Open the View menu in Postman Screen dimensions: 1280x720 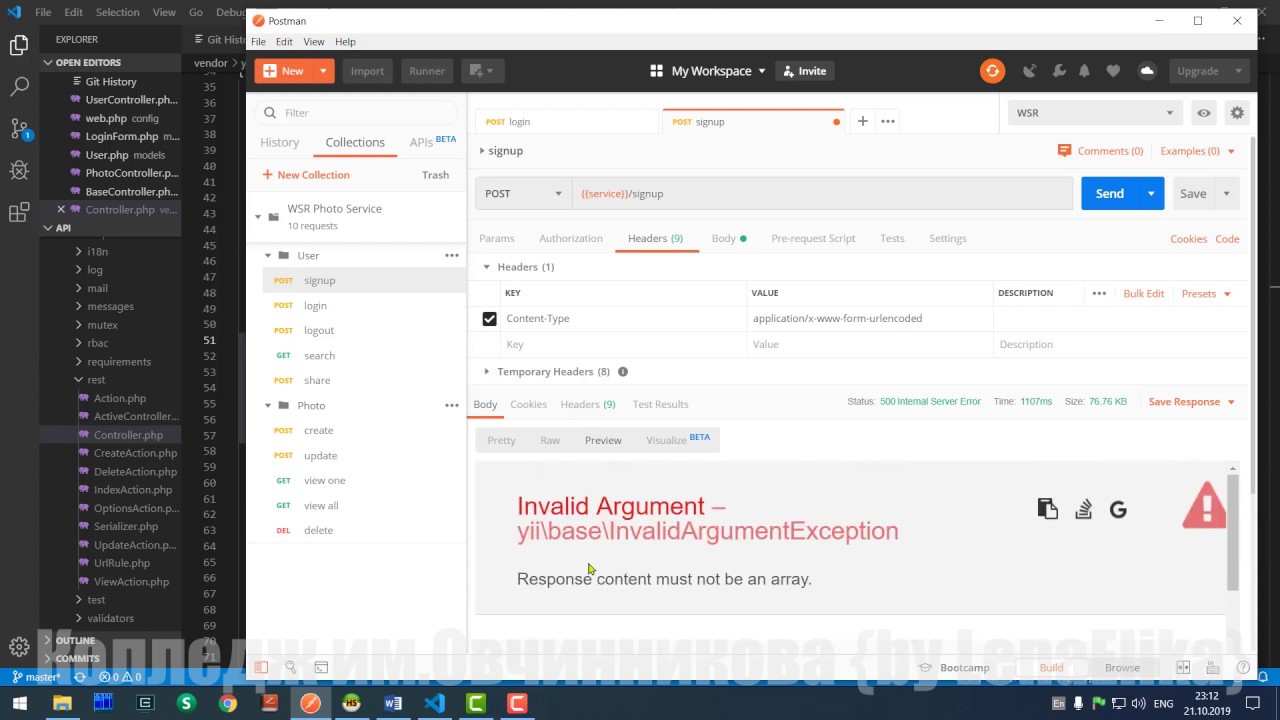point(314,42)
